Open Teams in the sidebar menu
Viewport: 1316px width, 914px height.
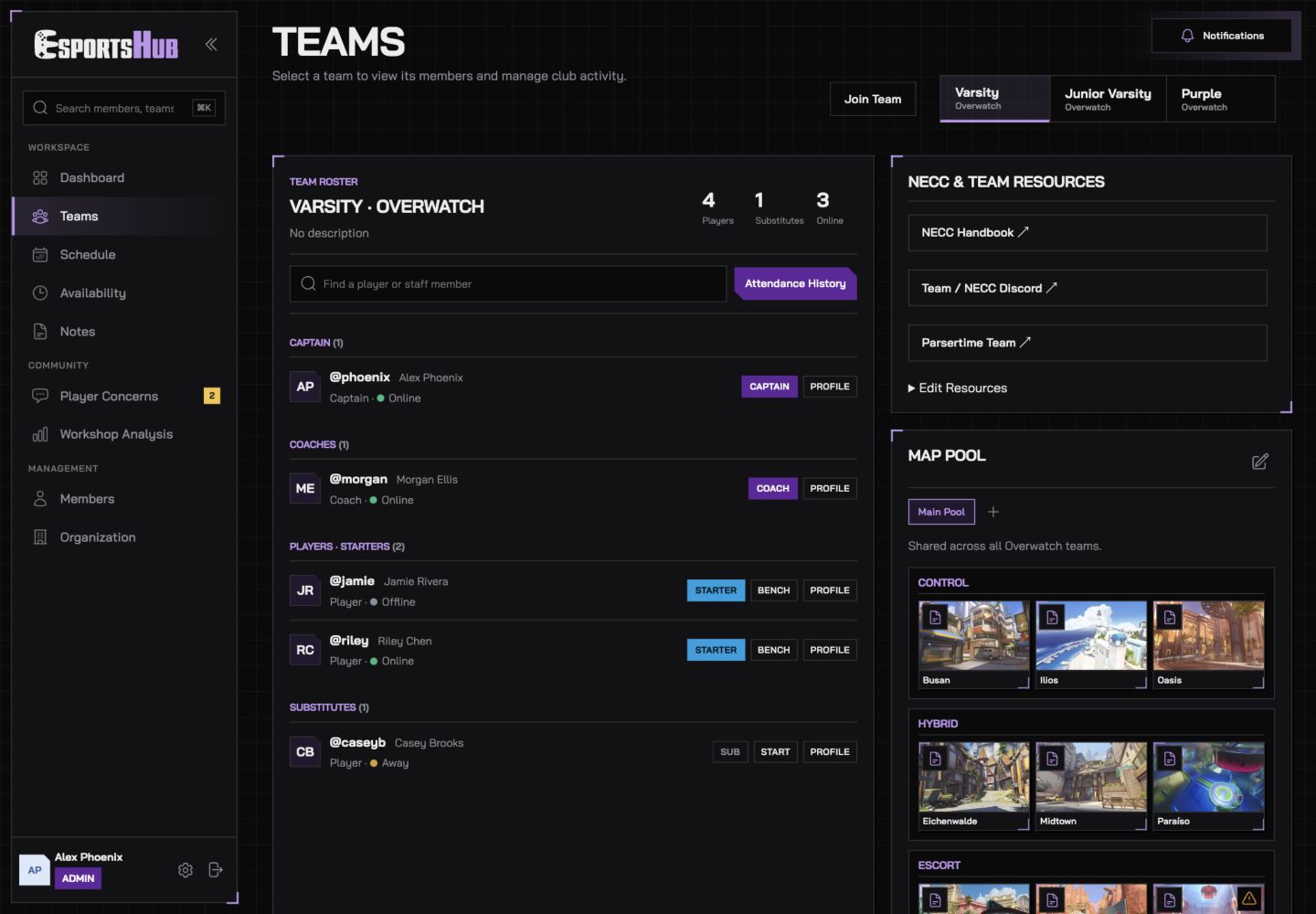pyautogui.click(x=124, y=217)
